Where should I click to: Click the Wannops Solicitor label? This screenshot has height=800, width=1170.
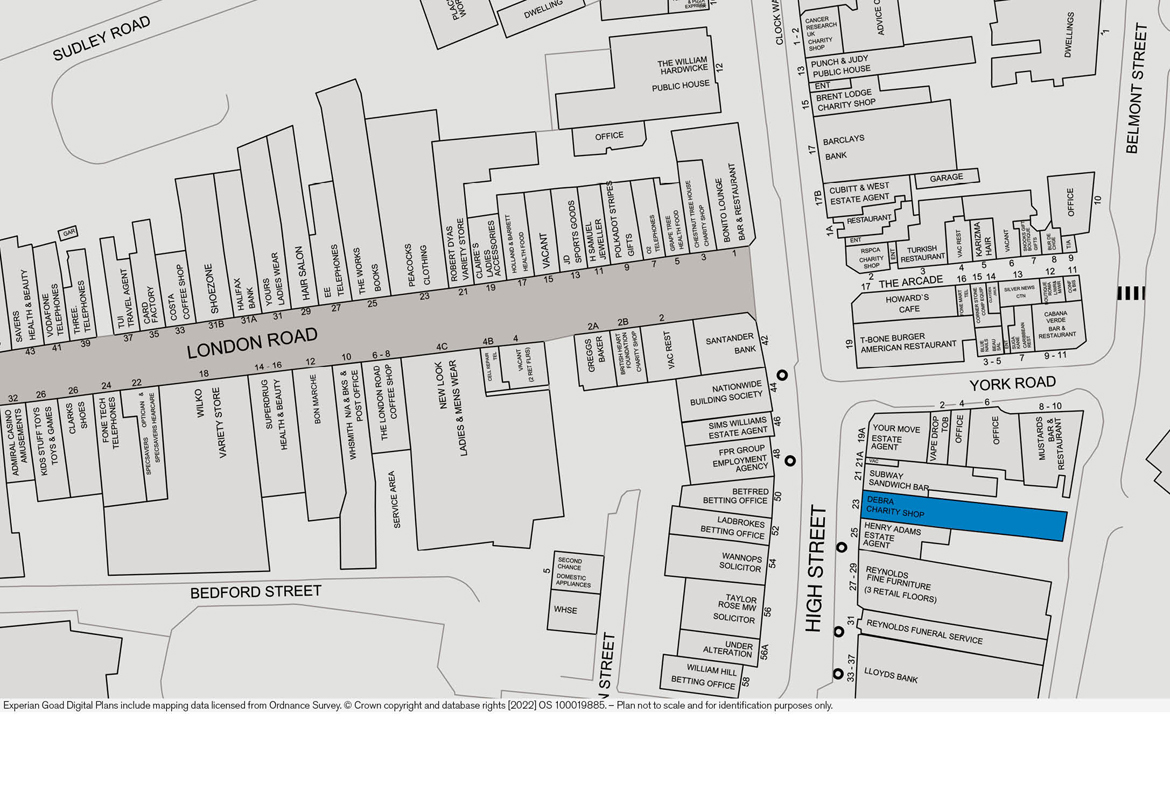click(742, 563)
